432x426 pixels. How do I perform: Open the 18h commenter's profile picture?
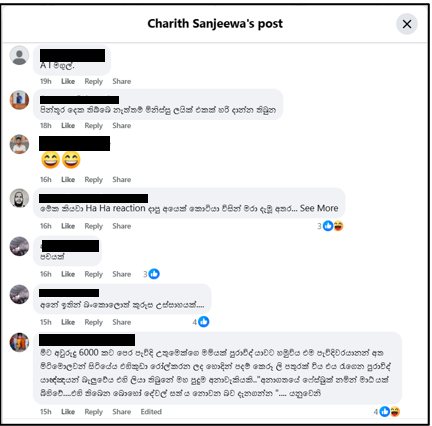[19, 100]
